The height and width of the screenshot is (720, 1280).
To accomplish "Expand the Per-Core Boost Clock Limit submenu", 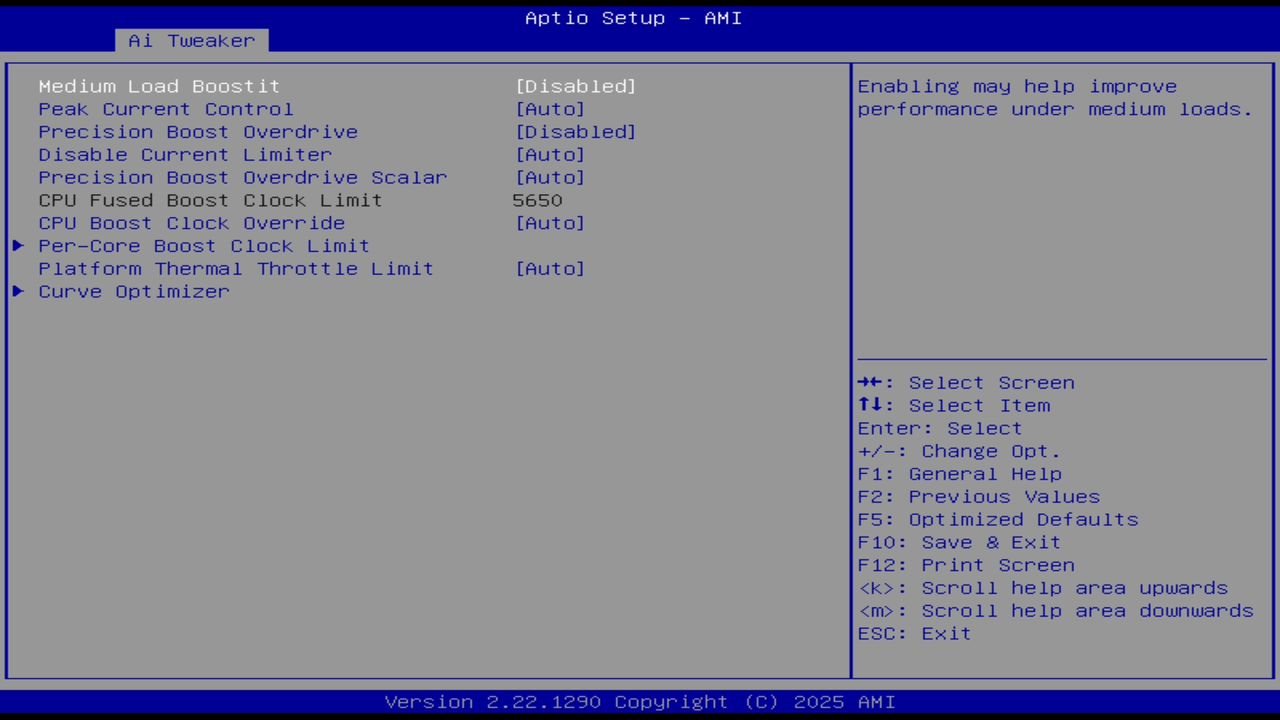I will point(203,245).
